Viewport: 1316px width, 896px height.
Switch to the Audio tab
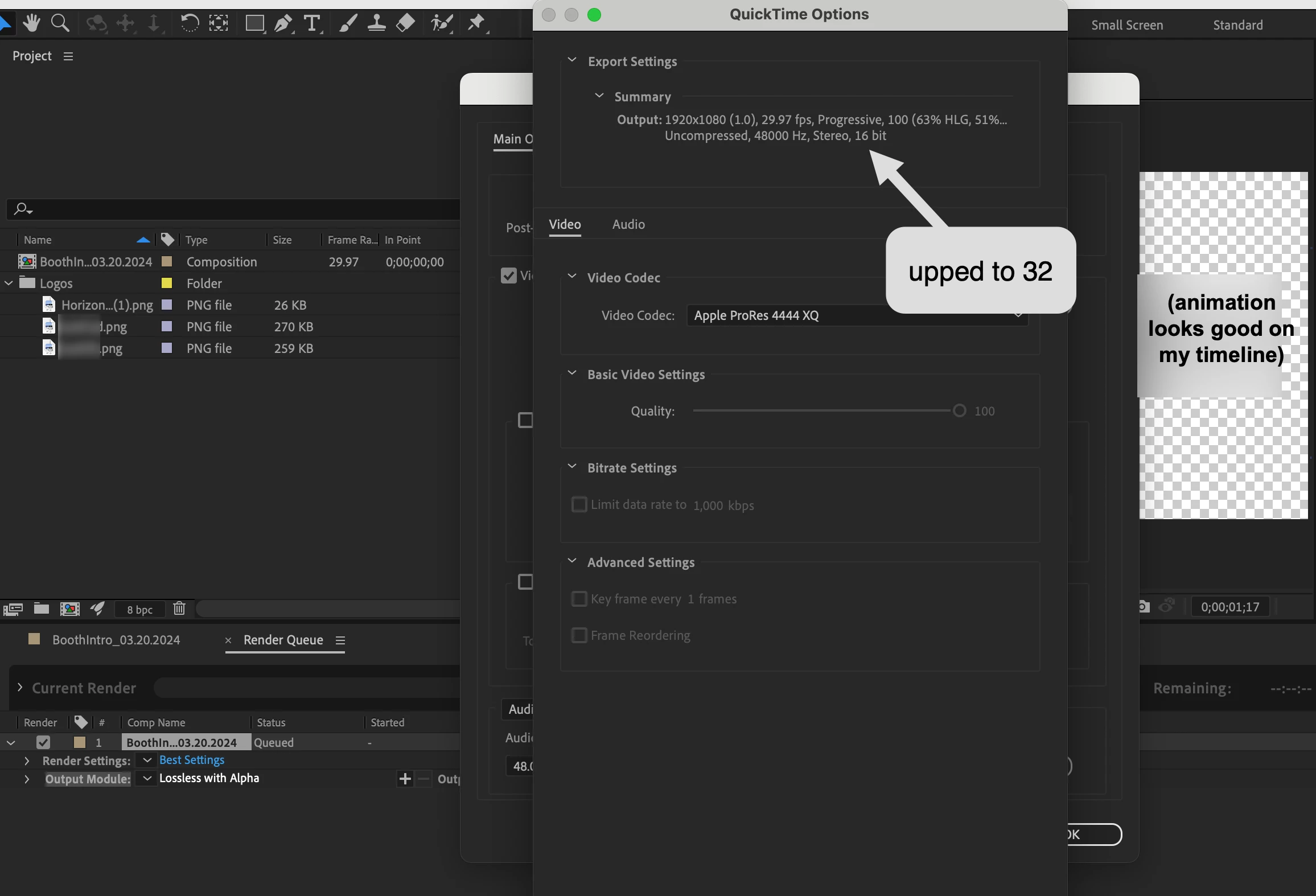pyautogui.click(x=628, y=224)
